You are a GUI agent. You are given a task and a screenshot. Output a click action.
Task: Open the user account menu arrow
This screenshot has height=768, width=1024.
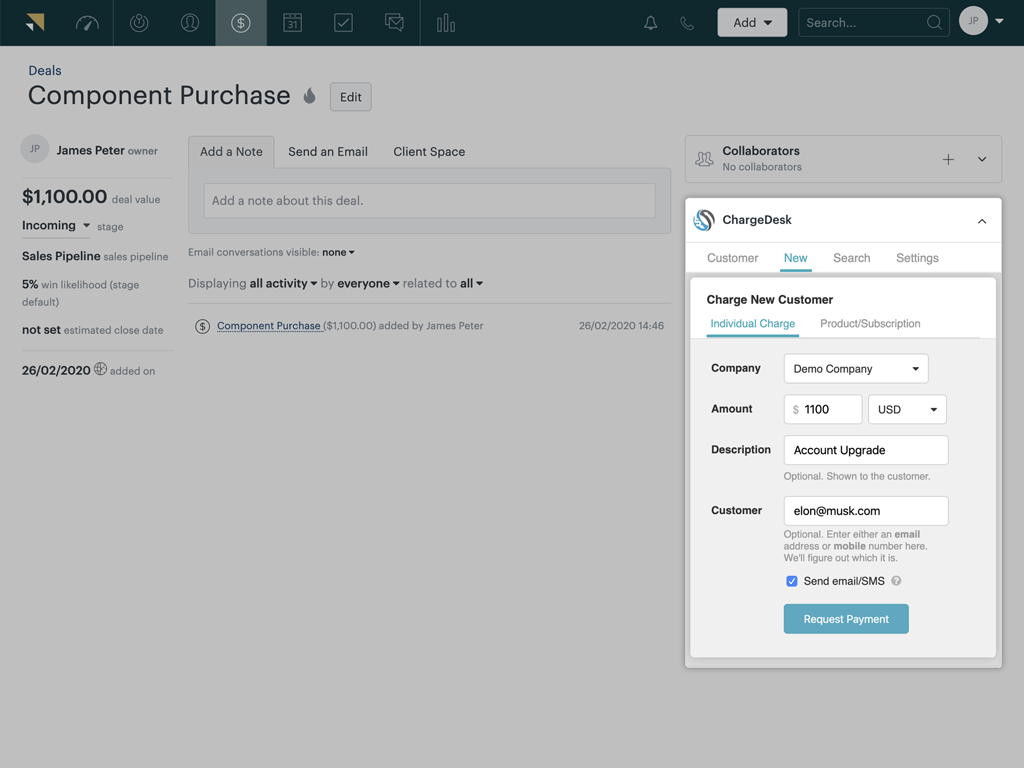999,21
